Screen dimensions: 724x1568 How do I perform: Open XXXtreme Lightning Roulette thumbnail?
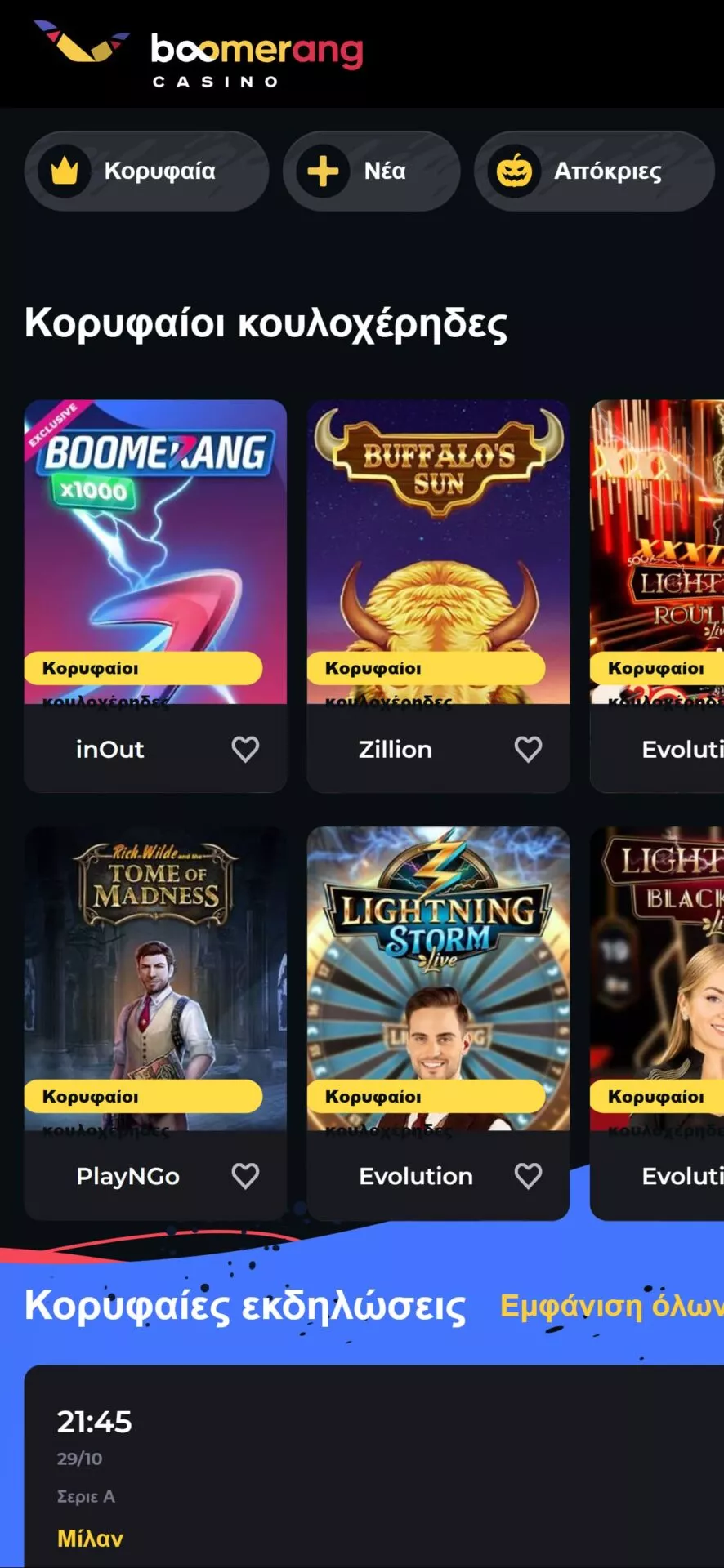tap(657, 551)
